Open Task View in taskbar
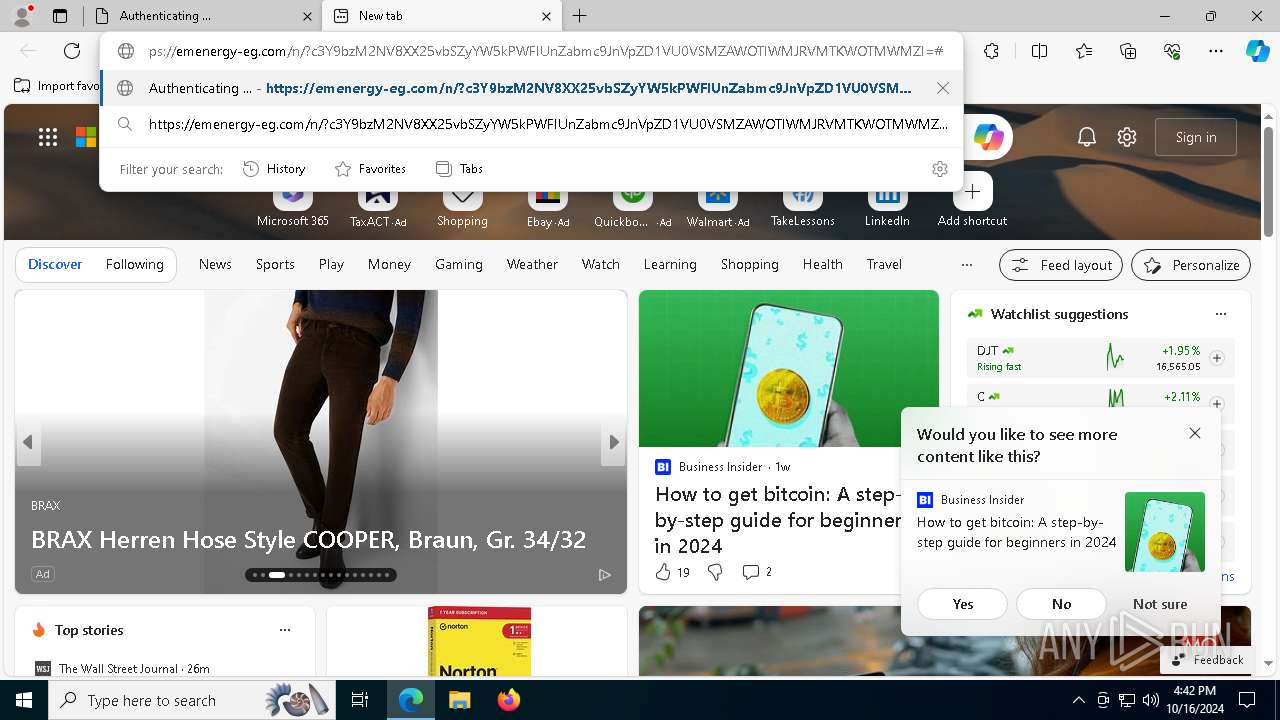The image size is (1280, 720). pyautogui.click(x=361, y=700)
